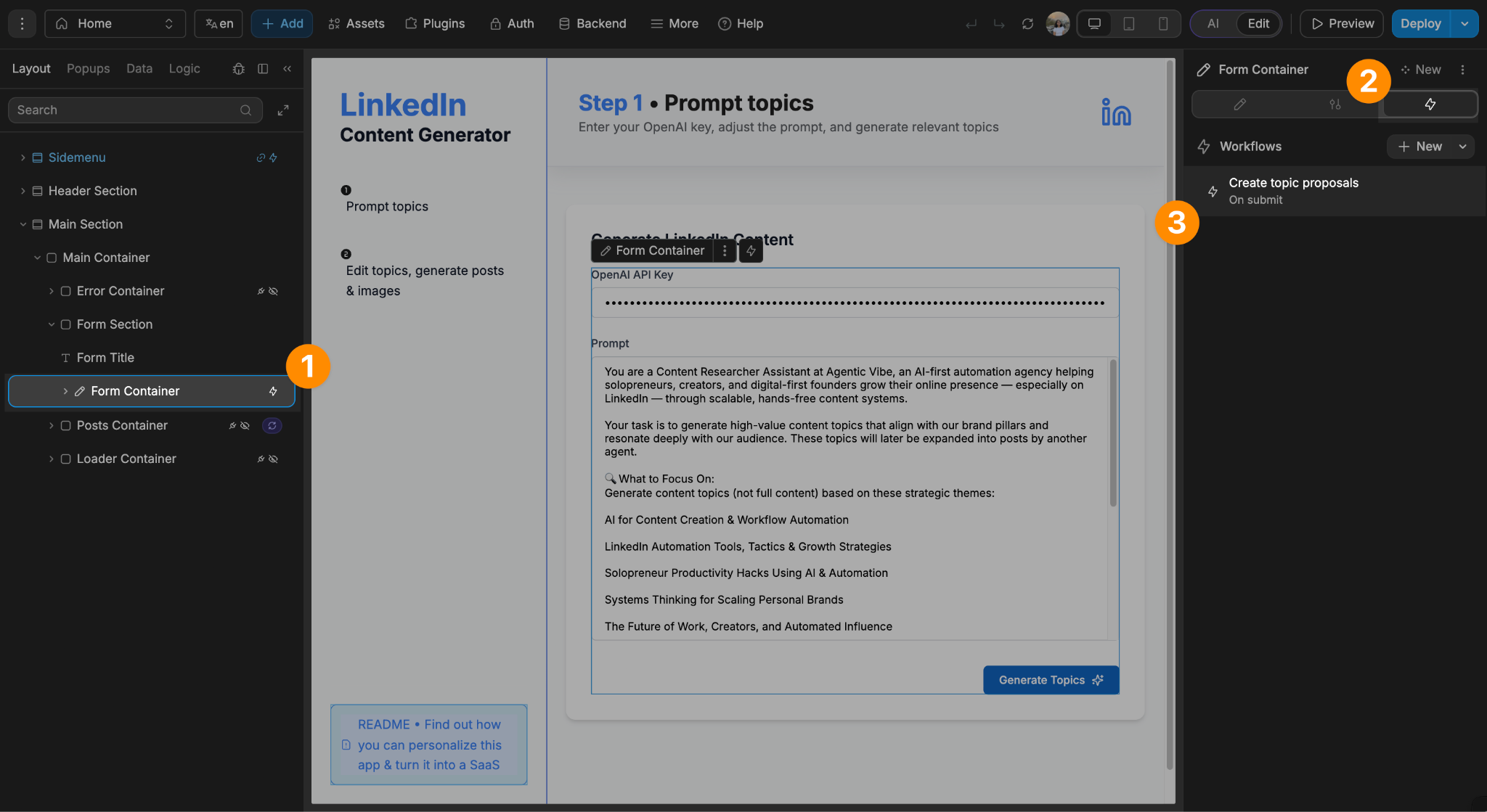The height and width of the screenshot is (812, 1487).
Task: Click the Posts Container repeat badge icon
Action: point(272,426)
